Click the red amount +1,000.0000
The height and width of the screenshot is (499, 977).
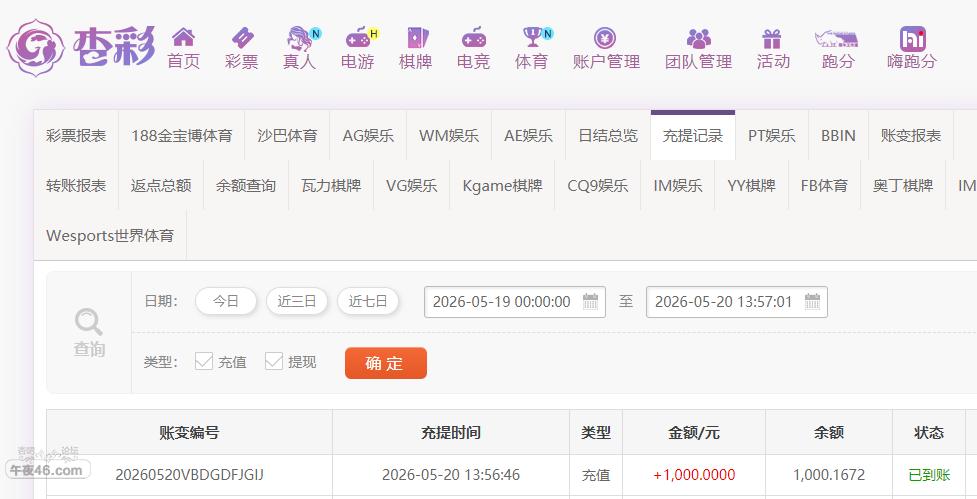(694, 475)
